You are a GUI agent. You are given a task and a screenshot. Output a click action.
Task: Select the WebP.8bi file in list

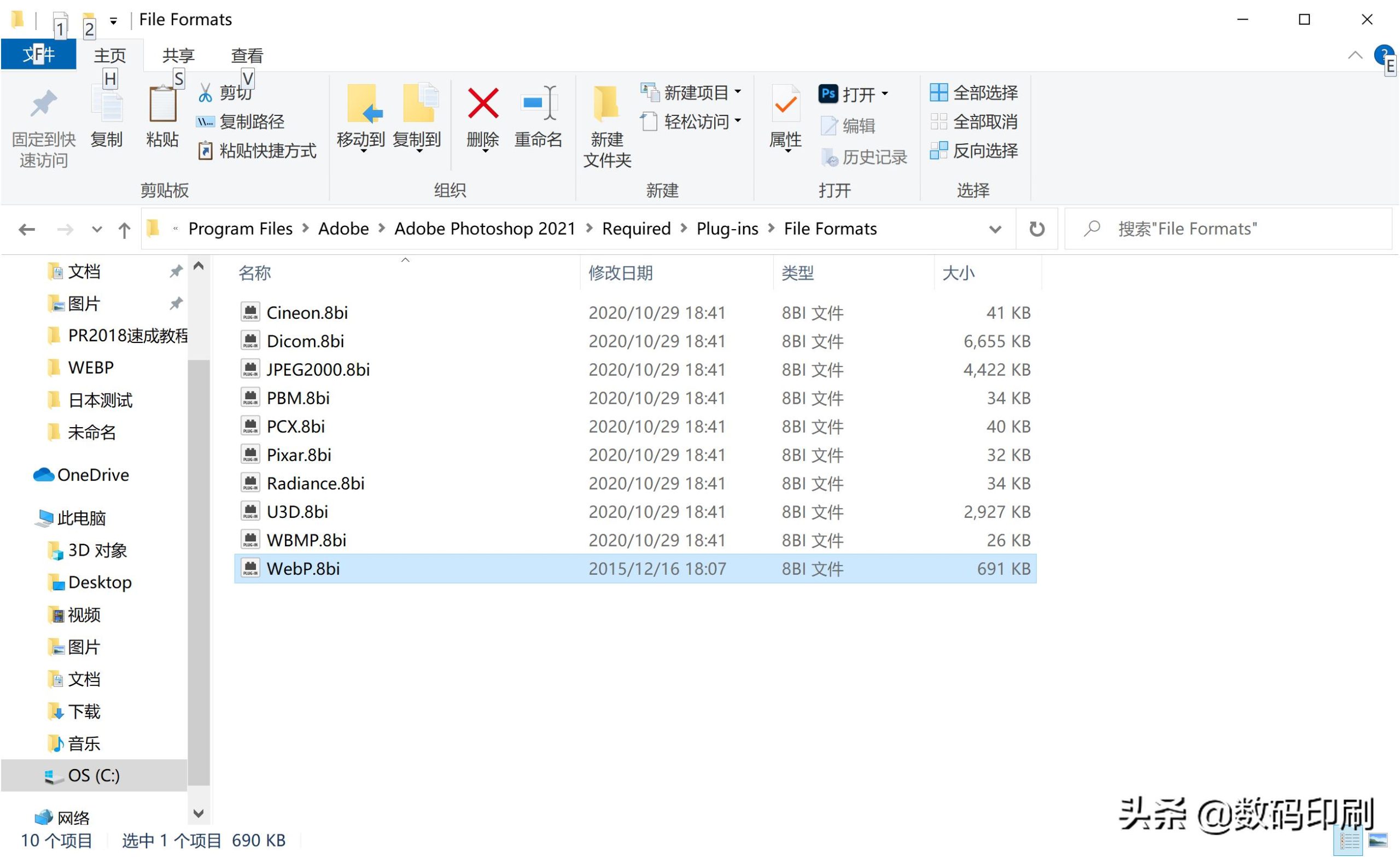pyautogui.click(x=303, y=568)
